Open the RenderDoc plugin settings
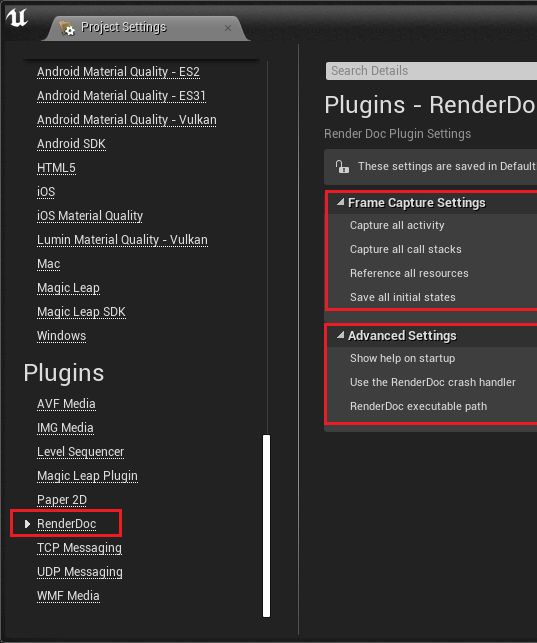 coord(66,524)
